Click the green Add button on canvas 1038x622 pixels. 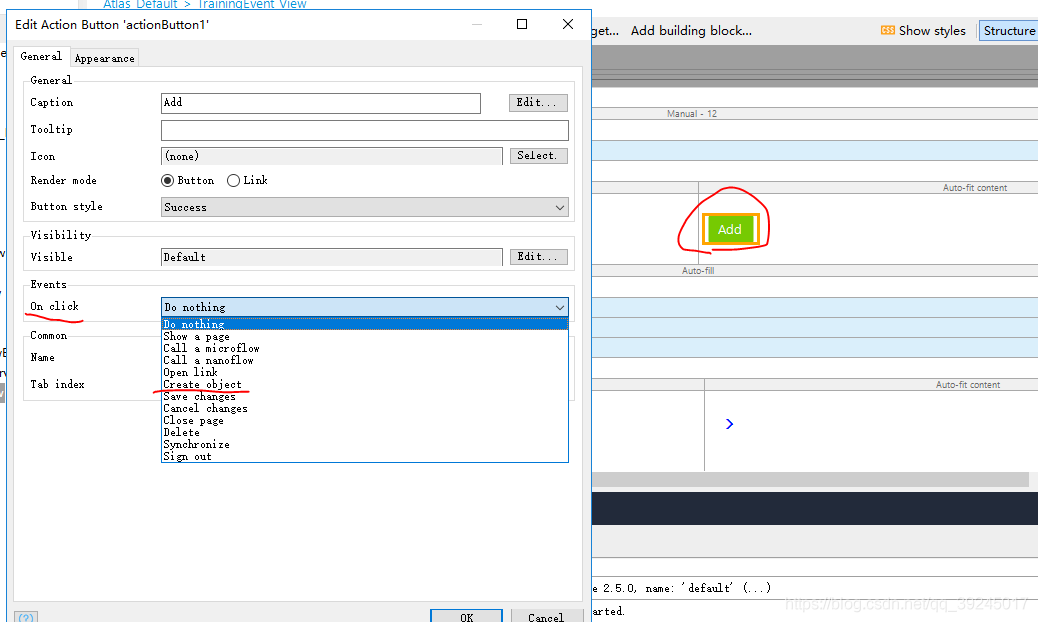click(x=730, y=229)
